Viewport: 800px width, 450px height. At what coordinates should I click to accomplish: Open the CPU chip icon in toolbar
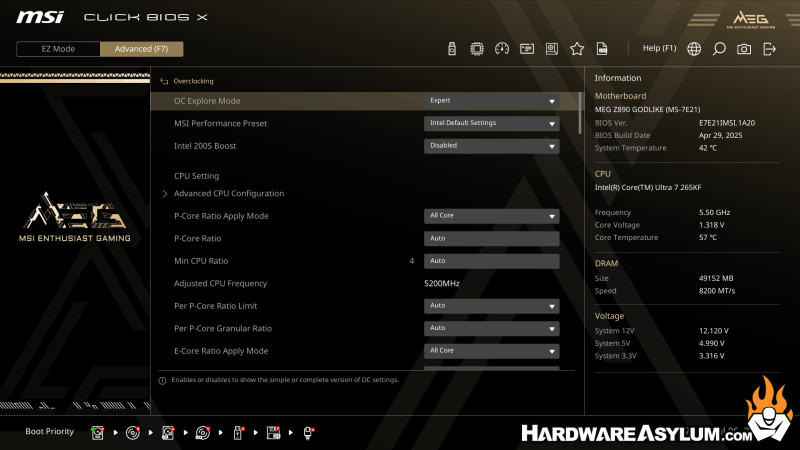pyautogui.click(x=477, y=49)
